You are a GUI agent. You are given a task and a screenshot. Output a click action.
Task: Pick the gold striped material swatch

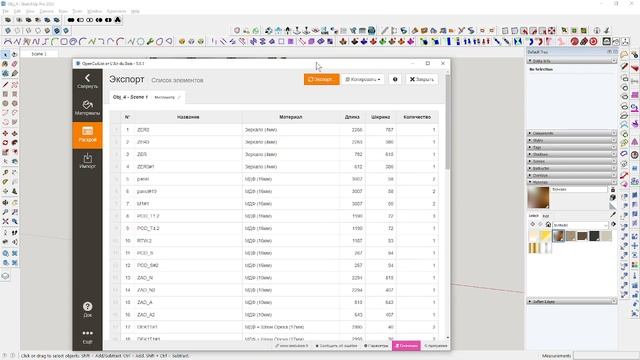534,248
